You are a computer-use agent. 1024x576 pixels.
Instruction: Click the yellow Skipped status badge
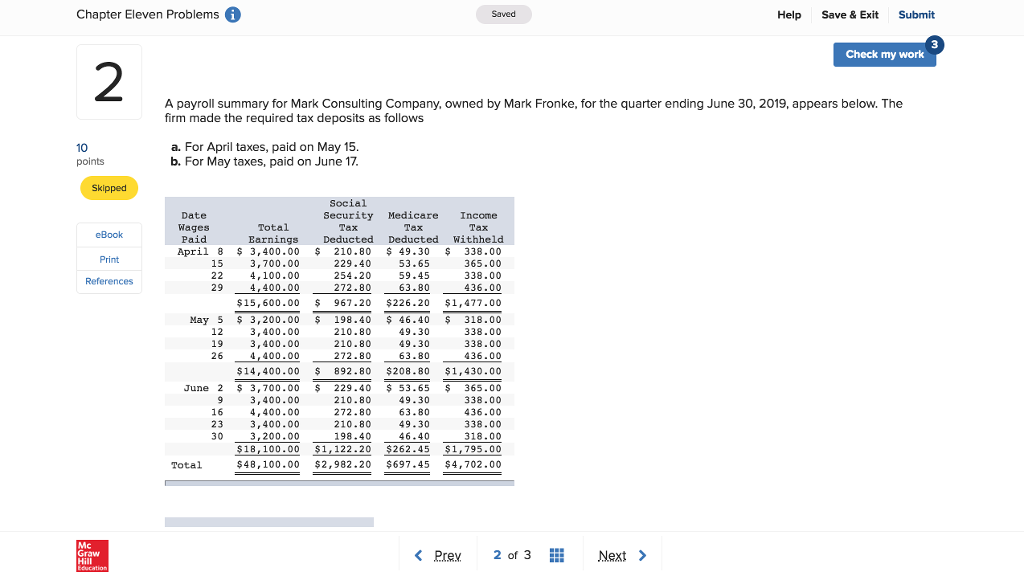pyautogui.click(x=109, y=188)
